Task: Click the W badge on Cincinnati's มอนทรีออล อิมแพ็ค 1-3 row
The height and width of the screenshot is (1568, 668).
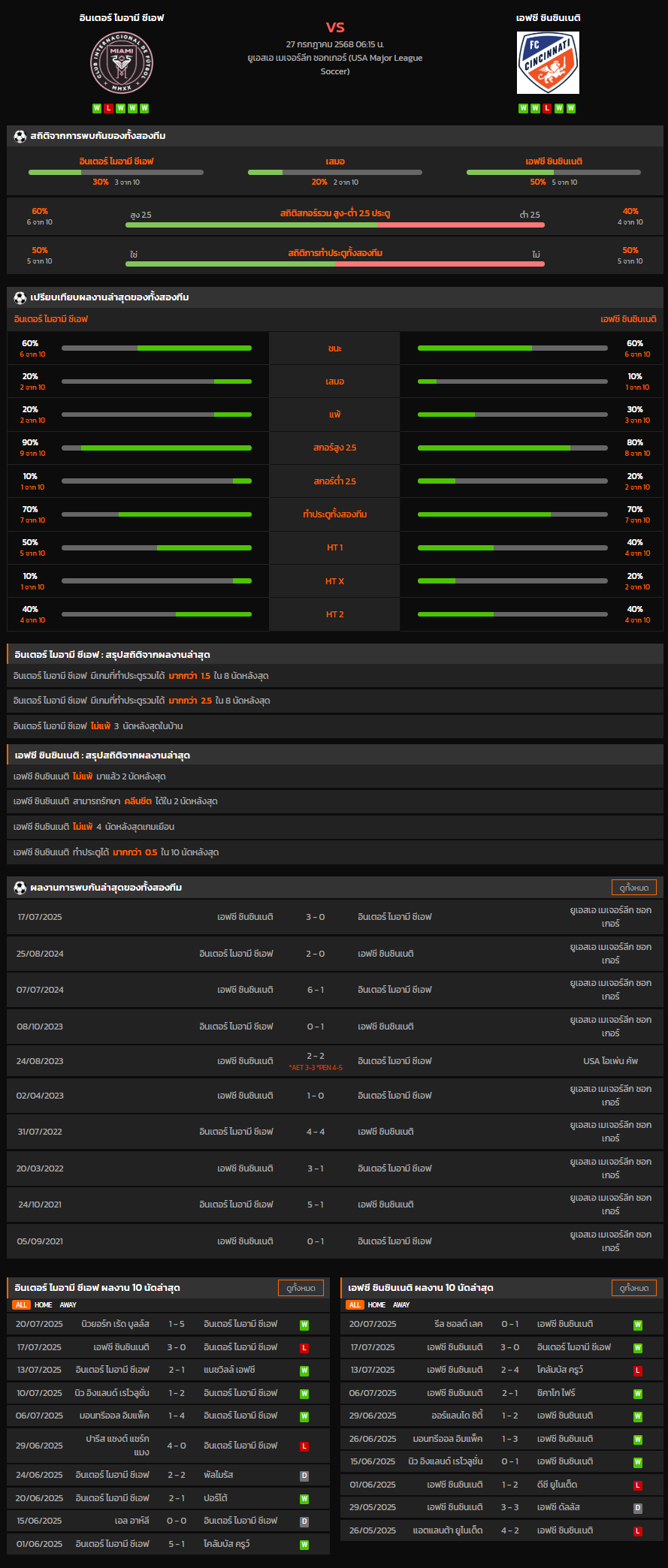Action: [638, 1440]
